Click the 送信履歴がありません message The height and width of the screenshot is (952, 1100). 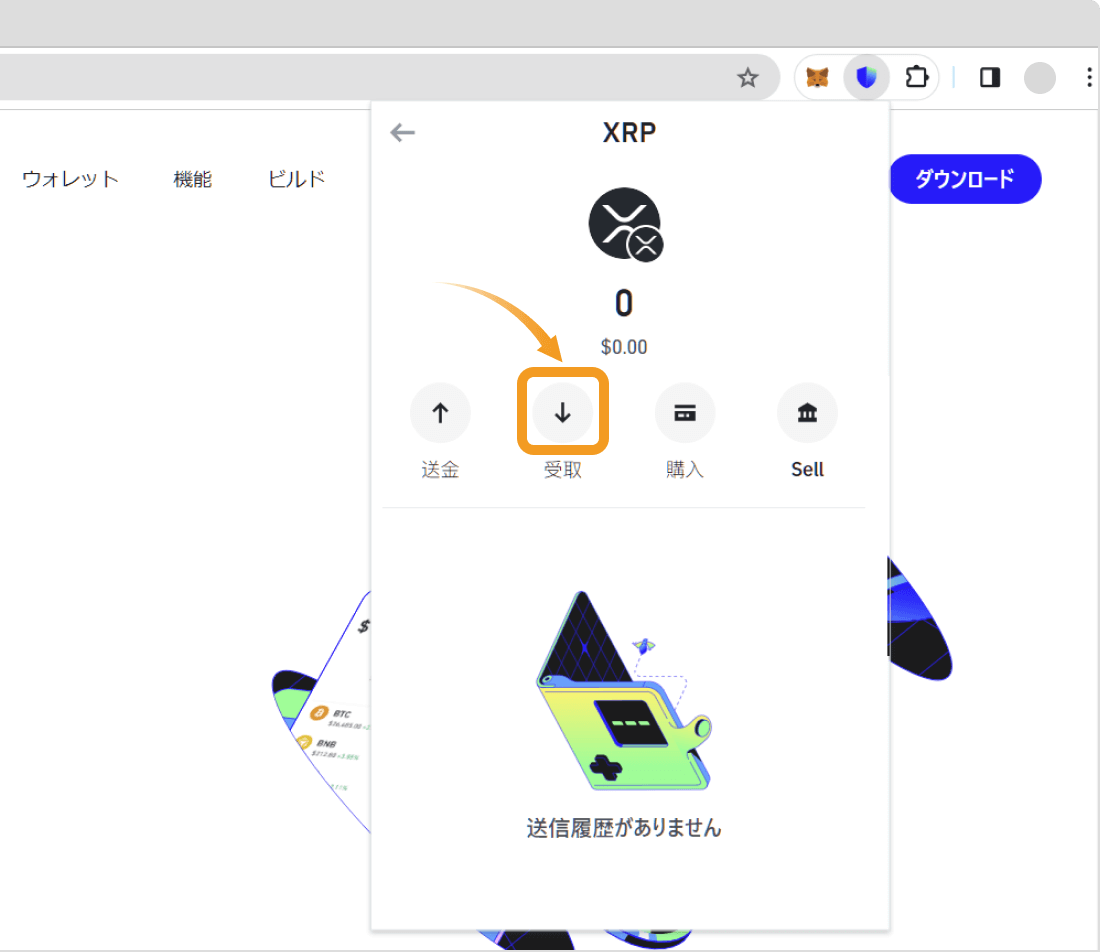pos(624,828)
